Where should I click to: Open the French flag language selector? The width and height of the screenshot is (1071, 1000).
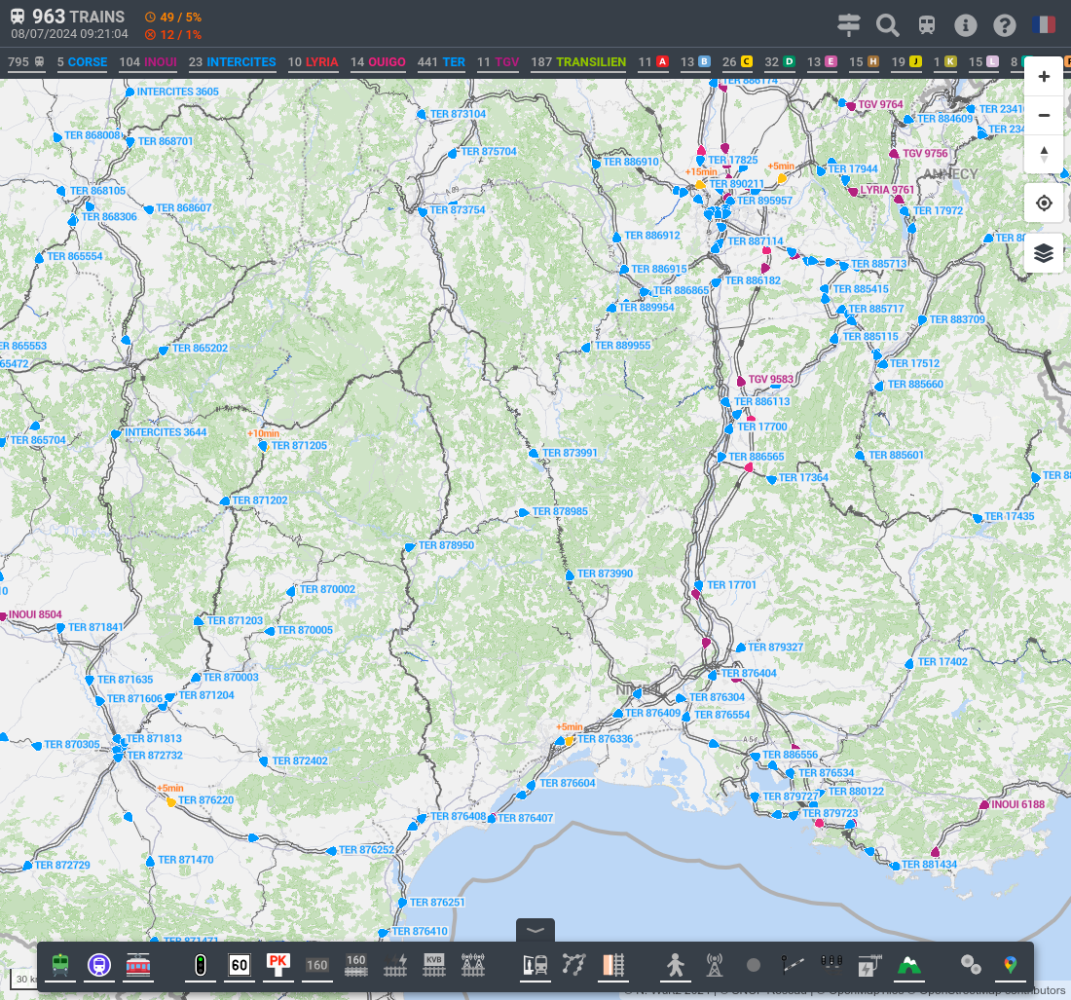1044,25
